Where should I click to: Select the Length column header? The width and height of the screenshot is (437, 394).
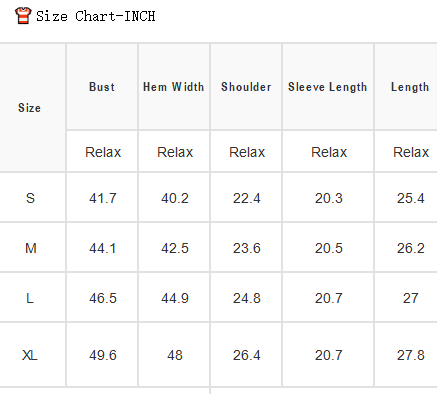click(410, 87)
